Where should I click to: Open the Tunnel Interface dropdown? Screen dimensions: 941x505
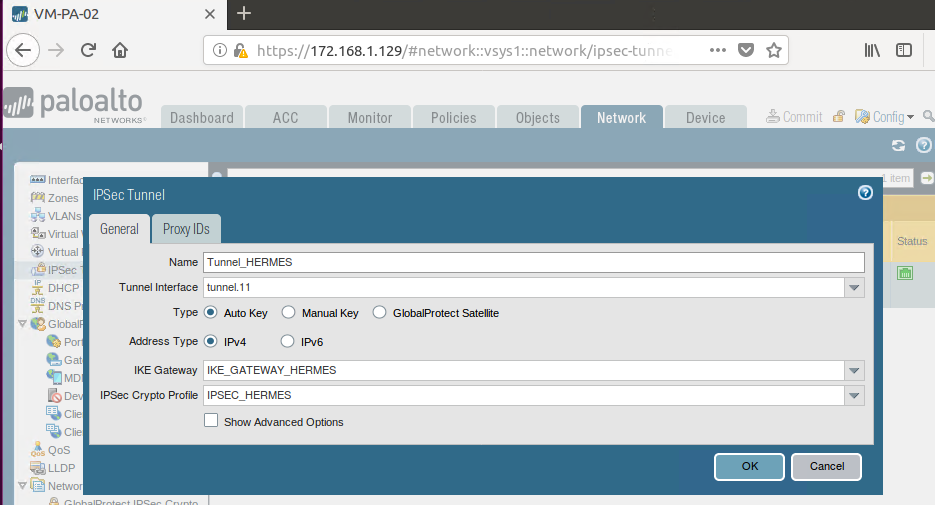(854, 288)
